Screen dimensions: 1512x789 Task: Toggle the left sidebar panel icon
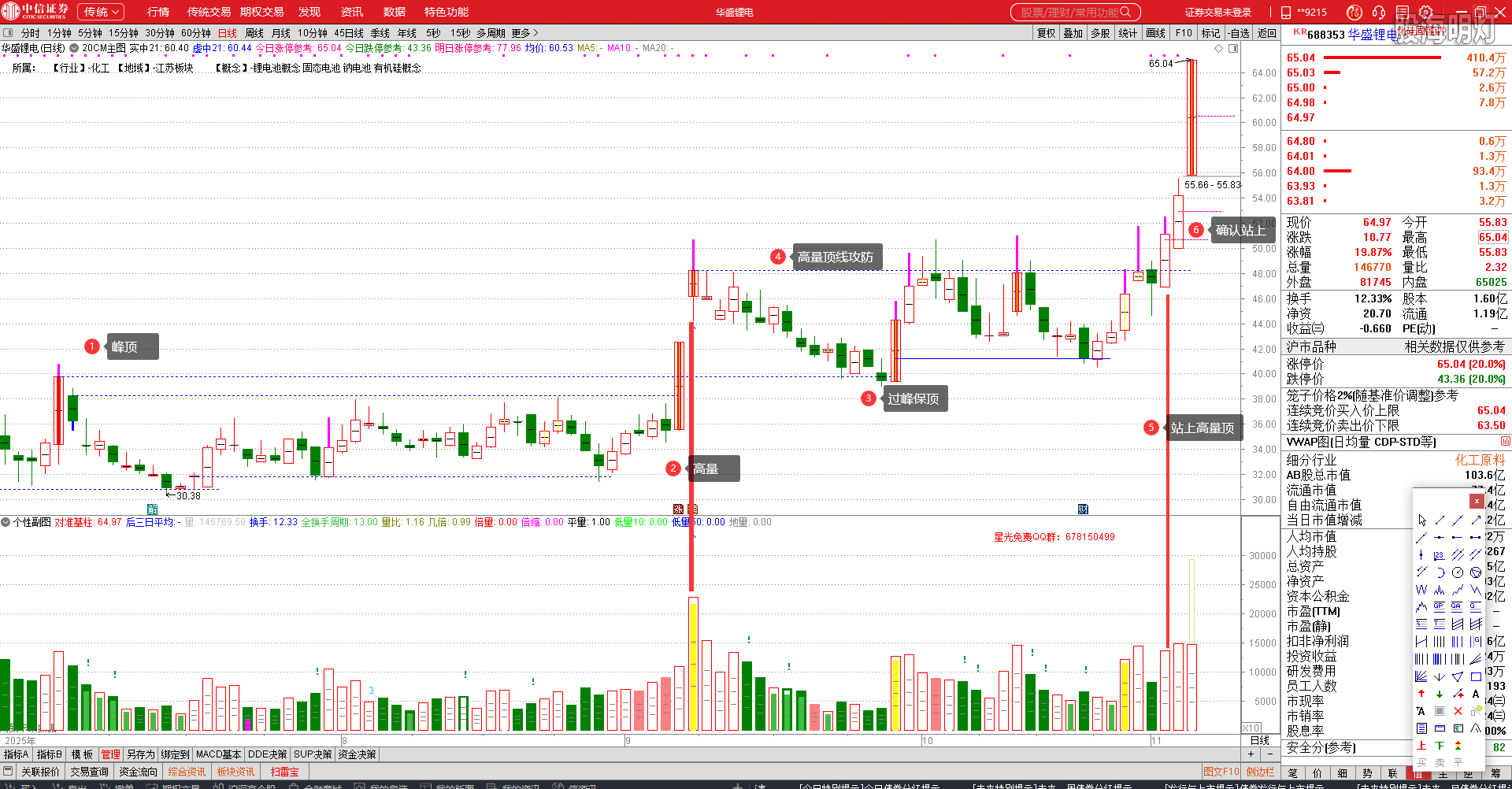click(8, 33)
